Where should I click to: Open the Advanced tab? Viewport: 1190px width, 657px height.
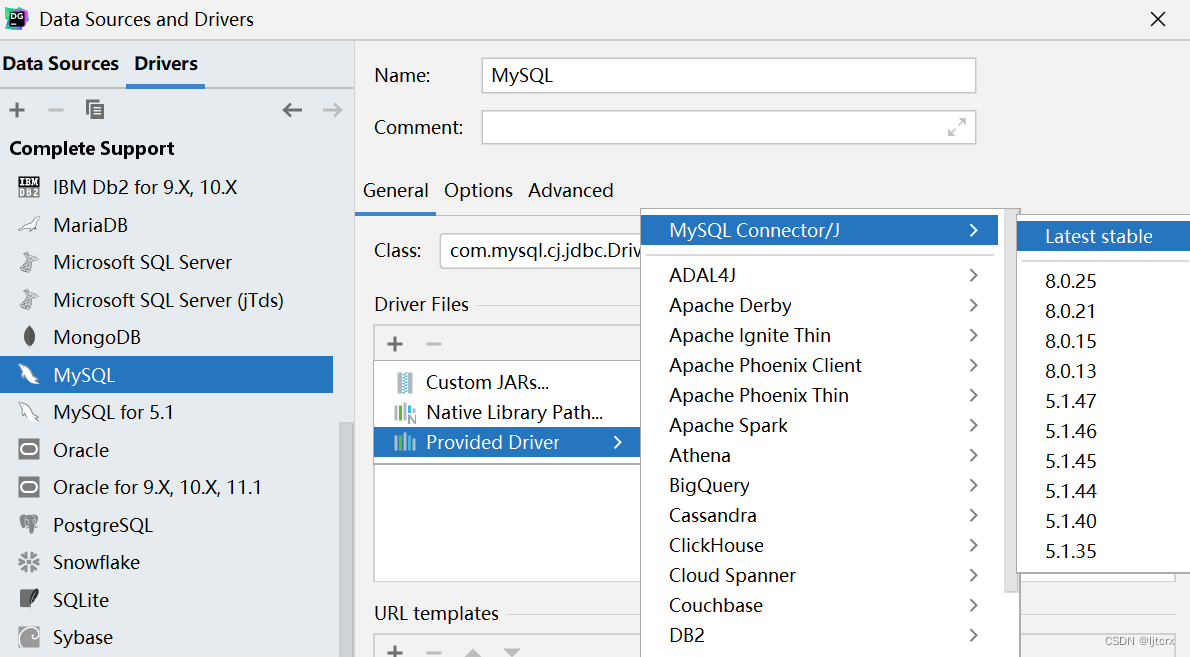[571, 190]
